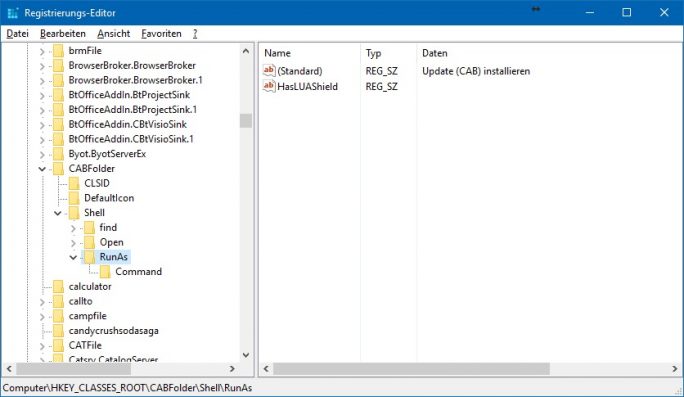Select the calculator key label
The height and width of the screenshot is (397, 684).
click(90, 287)
